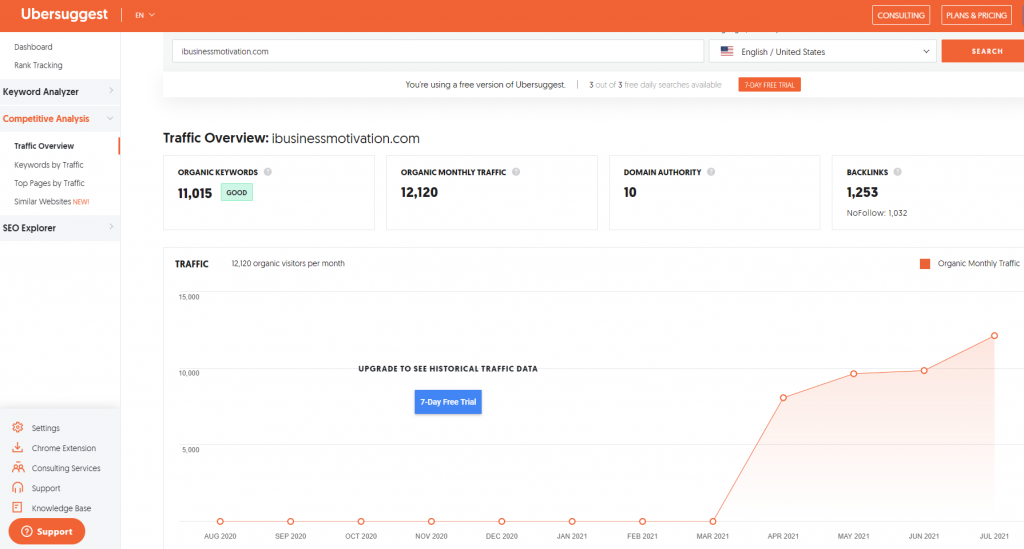Click the MAY 2021 chart data point
Viewport: 1024px width, 549px height.
(x=854, y=374)
